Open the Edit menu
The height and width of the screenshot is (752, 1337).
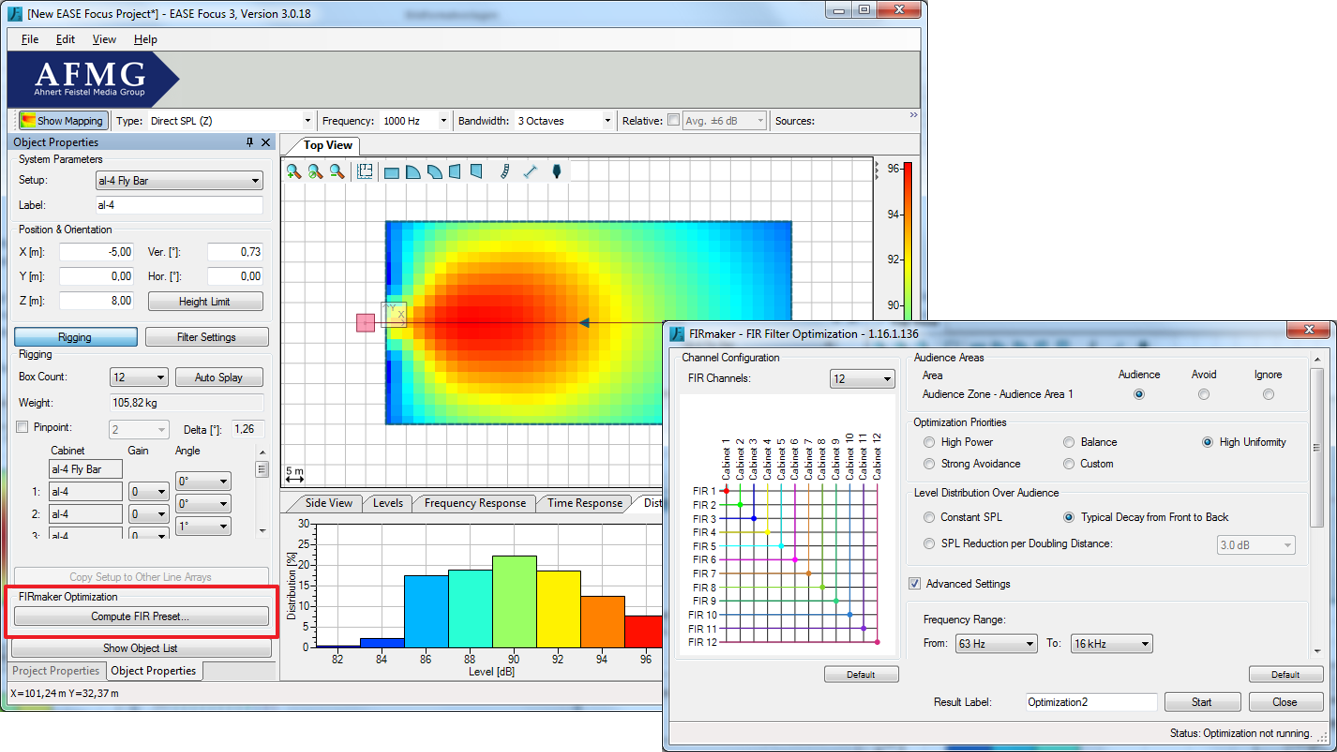click(x=65, y=39)
